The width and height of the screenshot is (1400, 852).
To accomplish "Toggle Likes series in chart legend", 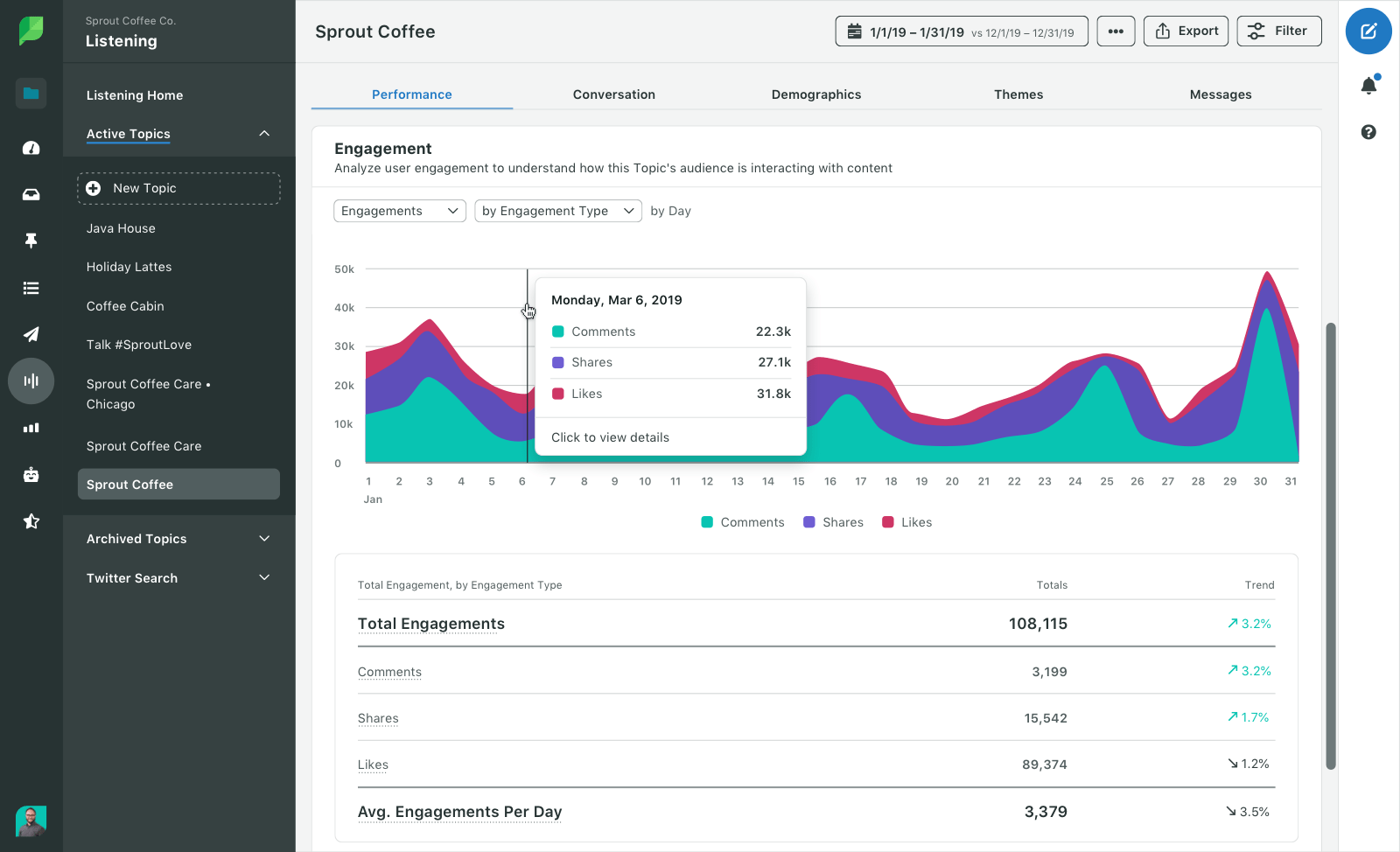I will coord(906,522).
